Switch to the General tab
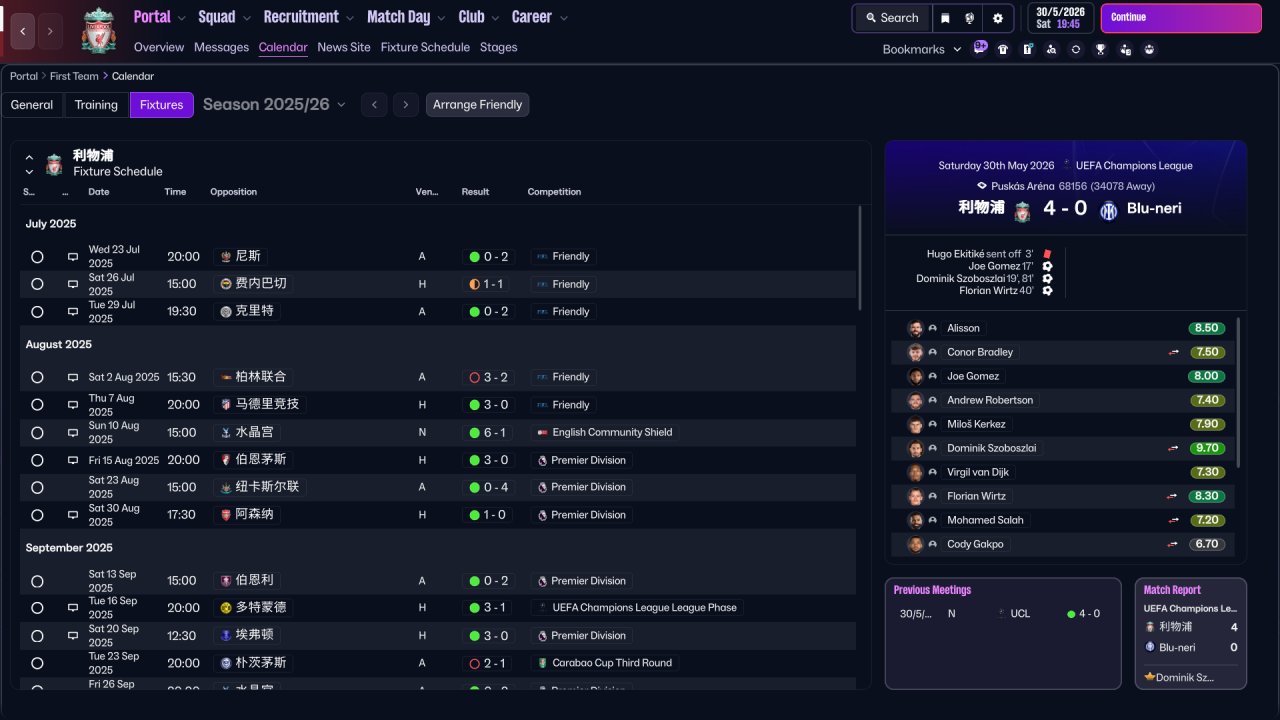Viewport: 1280px width, 720px height. tap(32, 105)
